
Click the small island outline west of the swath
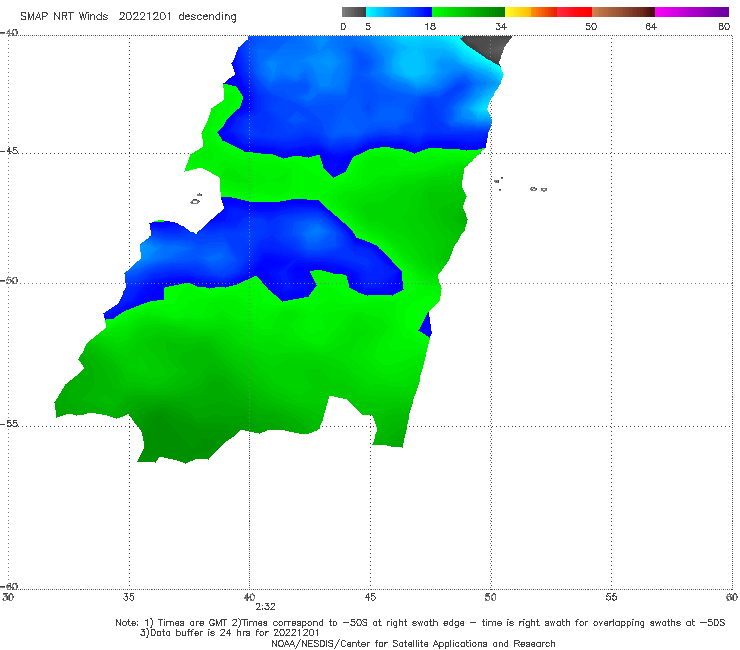(196, 199)
